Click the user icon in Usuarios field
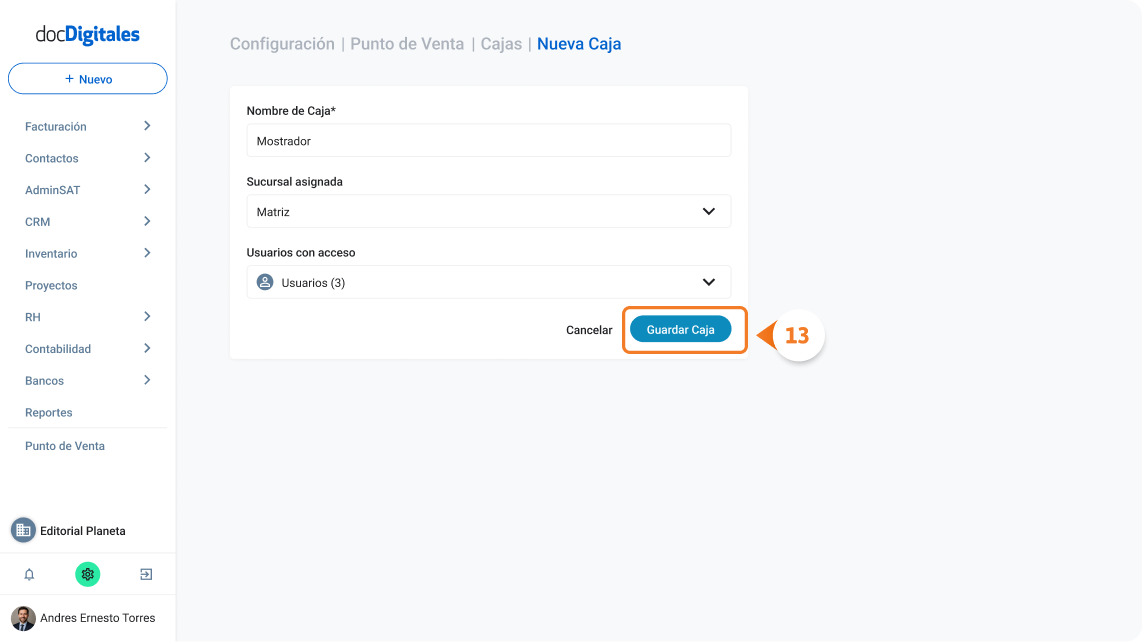Viewport: 1142px width, 642px height. (x=265, y=282)
